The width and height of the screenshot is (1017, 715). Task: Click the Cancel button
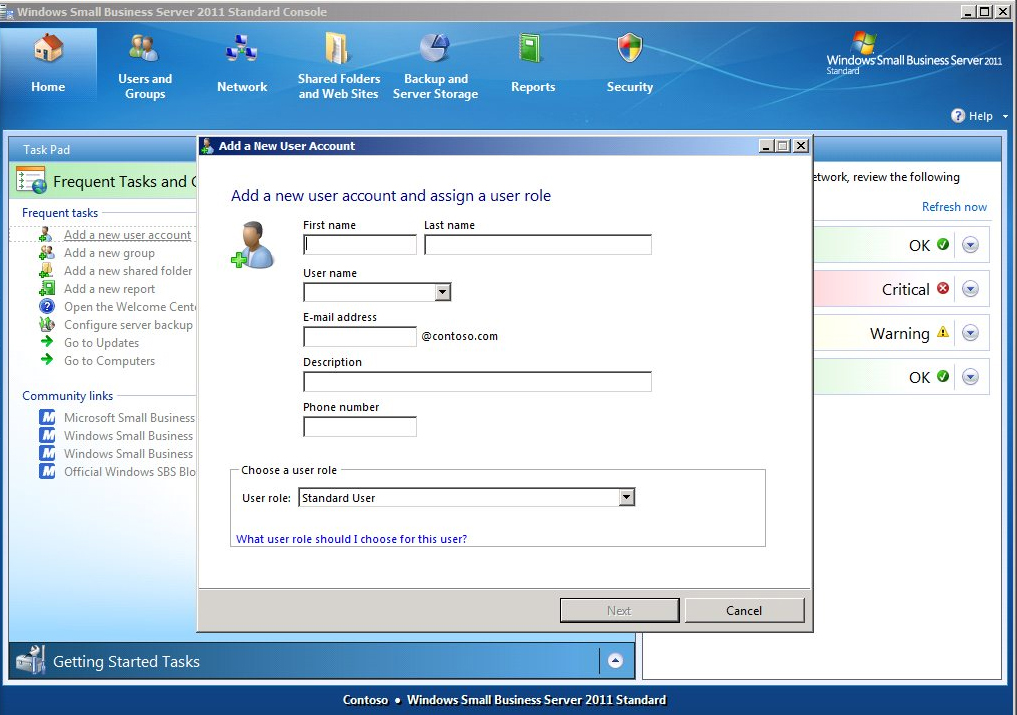(x=744, y=611)
